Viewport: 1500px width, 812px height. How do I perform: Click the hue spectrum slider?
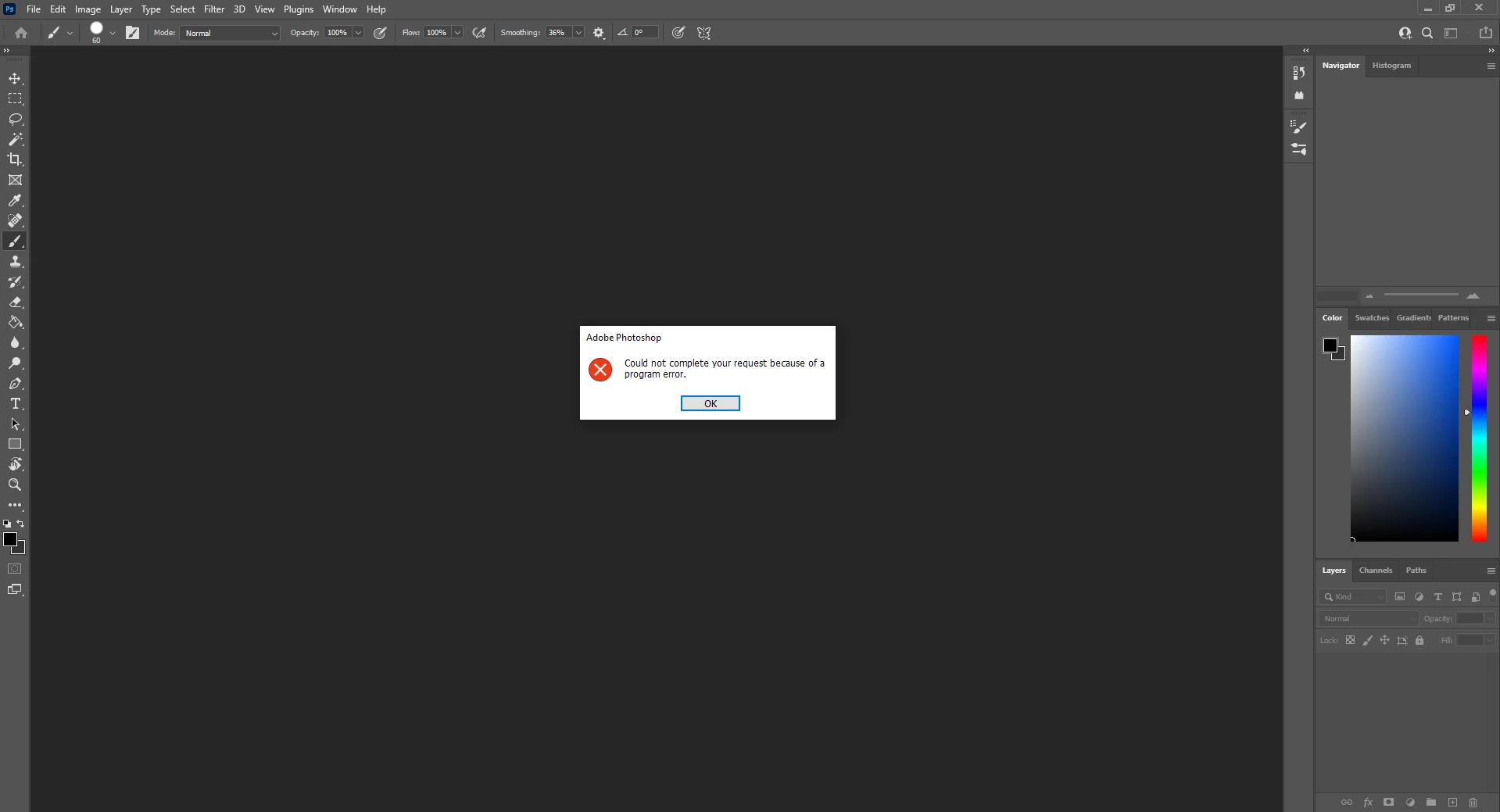click(x=1479, y=438)
